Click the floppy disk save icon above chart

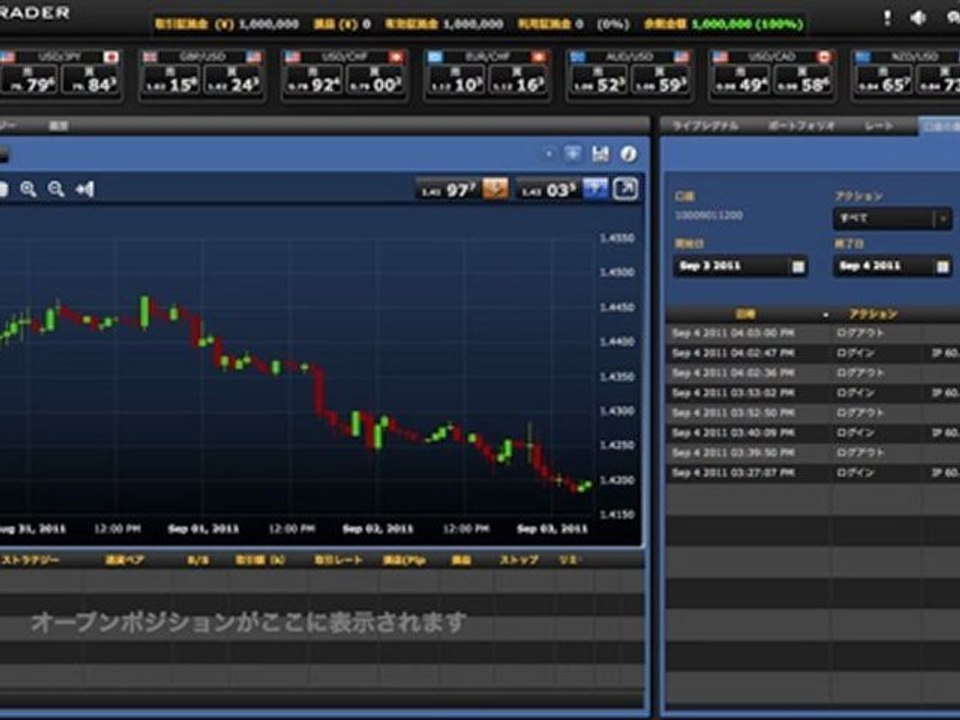click(600, 154)
